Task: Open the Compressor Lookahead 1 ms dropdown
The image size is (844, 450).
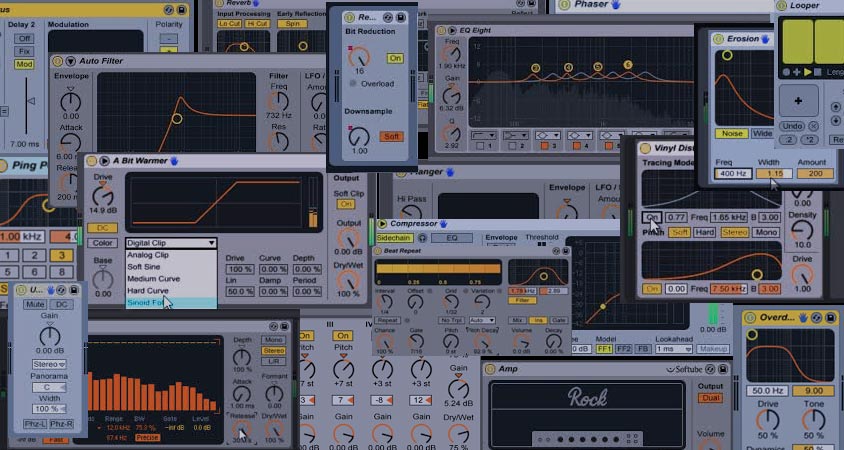Action: click(x=673, y=349)
